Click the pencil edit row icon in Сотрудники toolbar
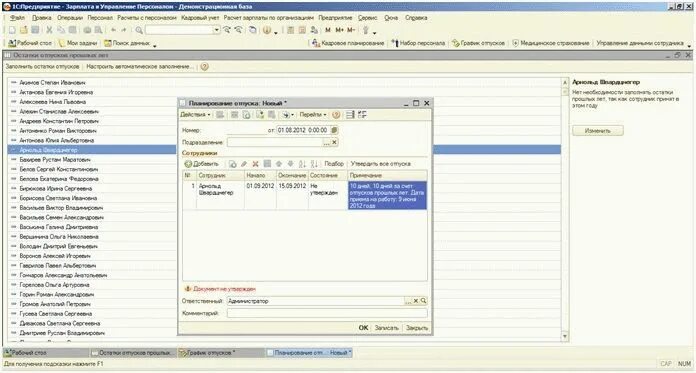This screenshot has height=373, width=696. tap(244, 164)
